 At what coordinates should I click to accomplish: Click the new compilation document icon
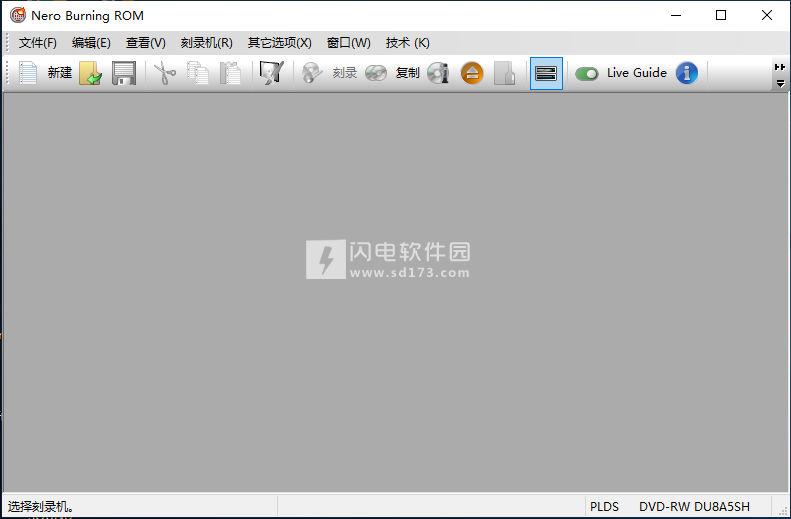pyautogui.click(x=28, y=73)
